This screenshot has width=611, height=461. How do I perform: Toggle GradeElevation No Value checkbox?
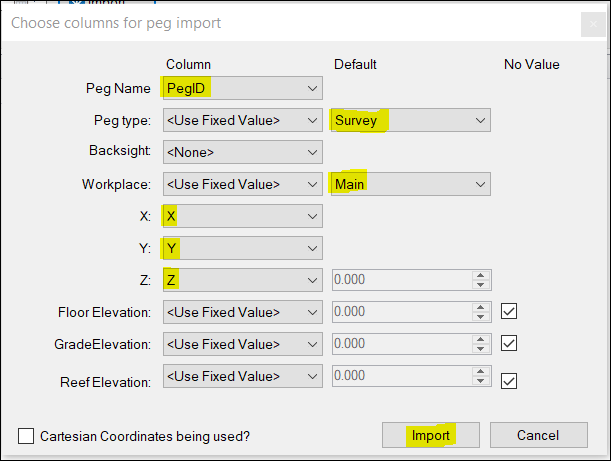tap(509, 343)
